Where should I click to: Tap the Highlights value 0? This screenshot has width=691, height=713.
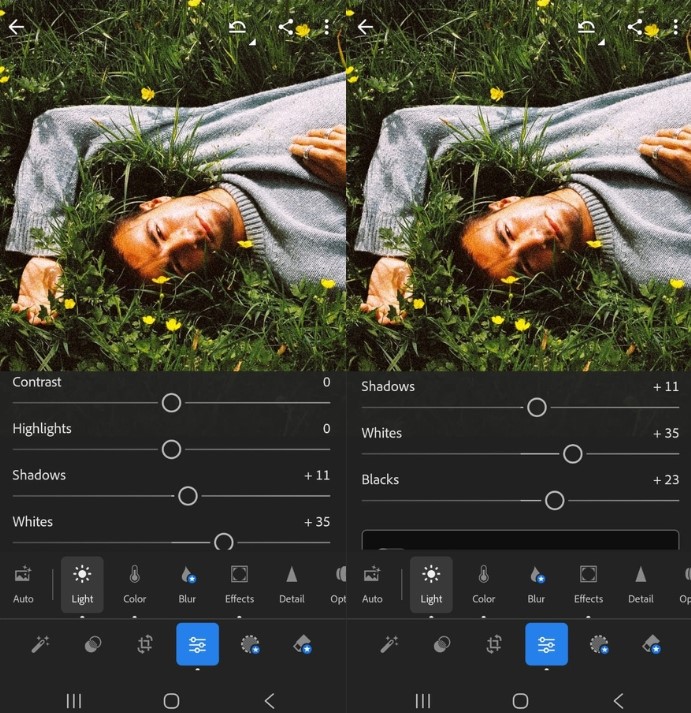click(x=326, y=428)
